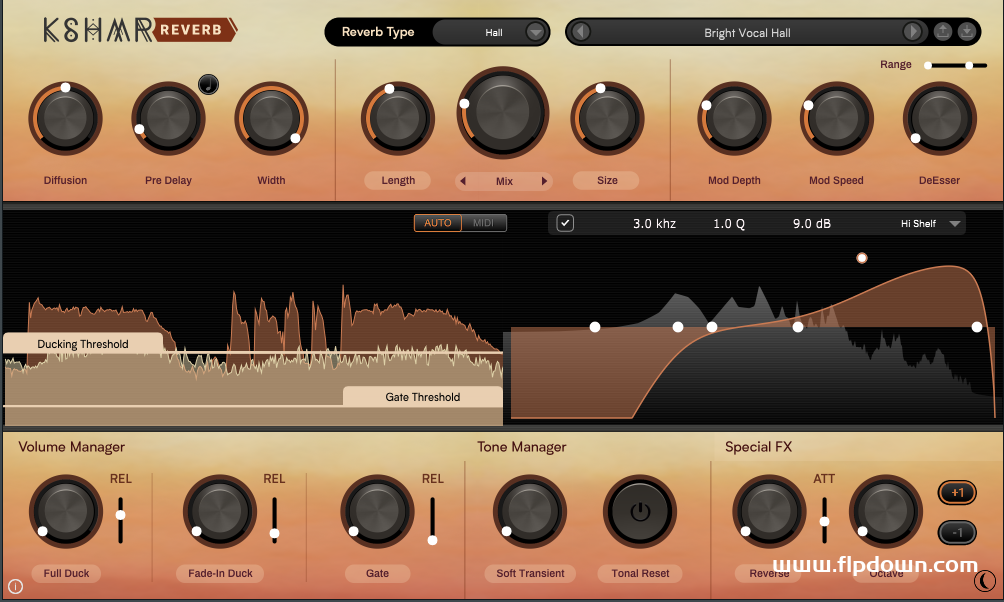Load a preset via the download icon
The image size is (1004, 602).
pos(965,31)
